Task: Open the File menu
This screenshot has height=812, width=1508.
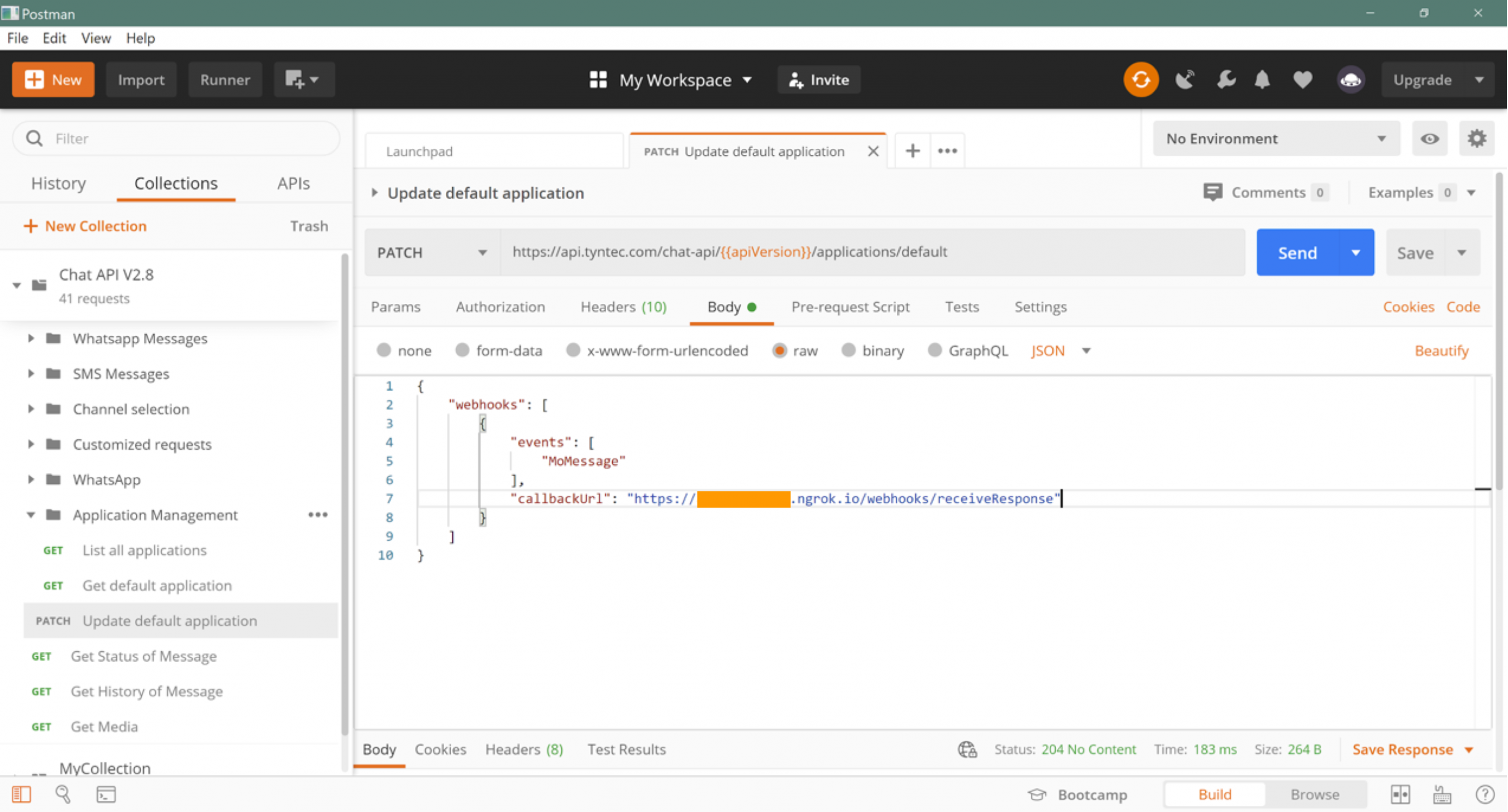Action: point(18,38)
